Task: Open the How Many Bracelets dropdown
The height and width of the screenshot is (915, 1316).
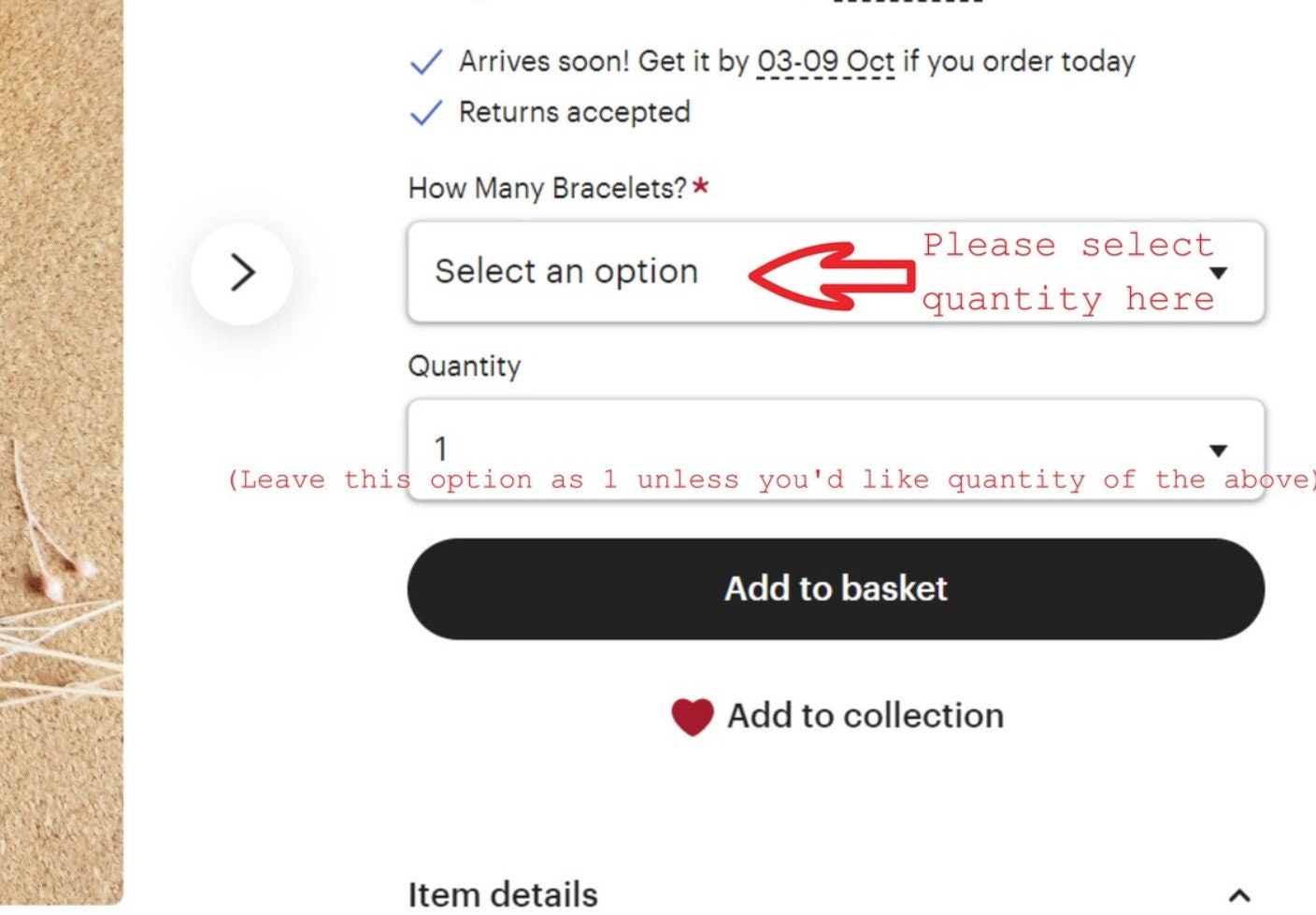Action: tap(579, 272)
